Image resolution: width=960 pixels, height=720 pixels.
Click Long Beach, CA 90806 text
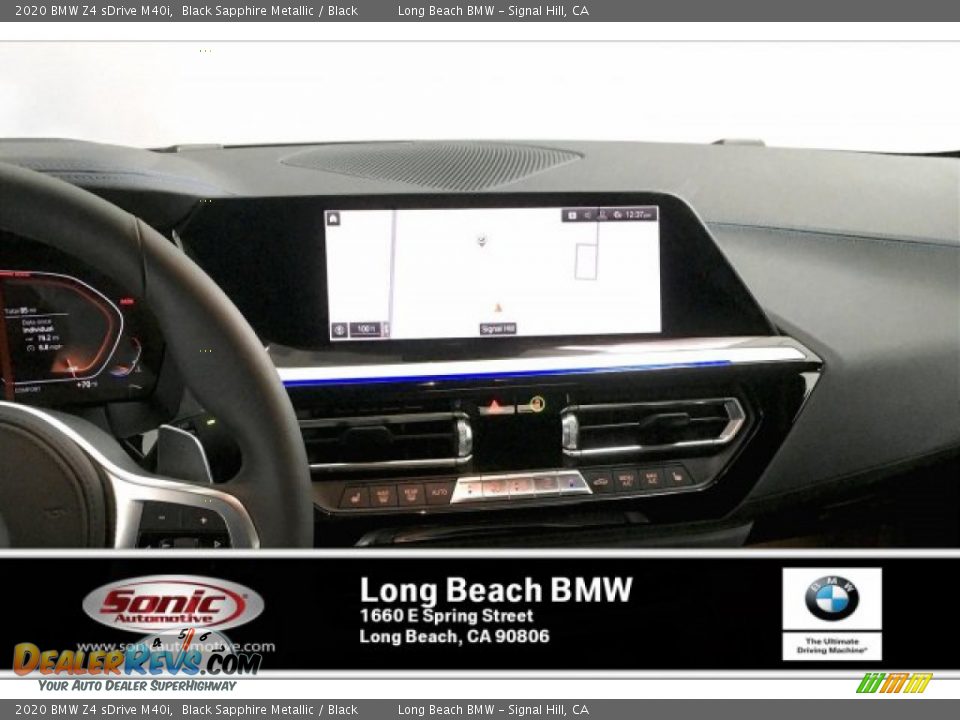(x=454, y=636)
